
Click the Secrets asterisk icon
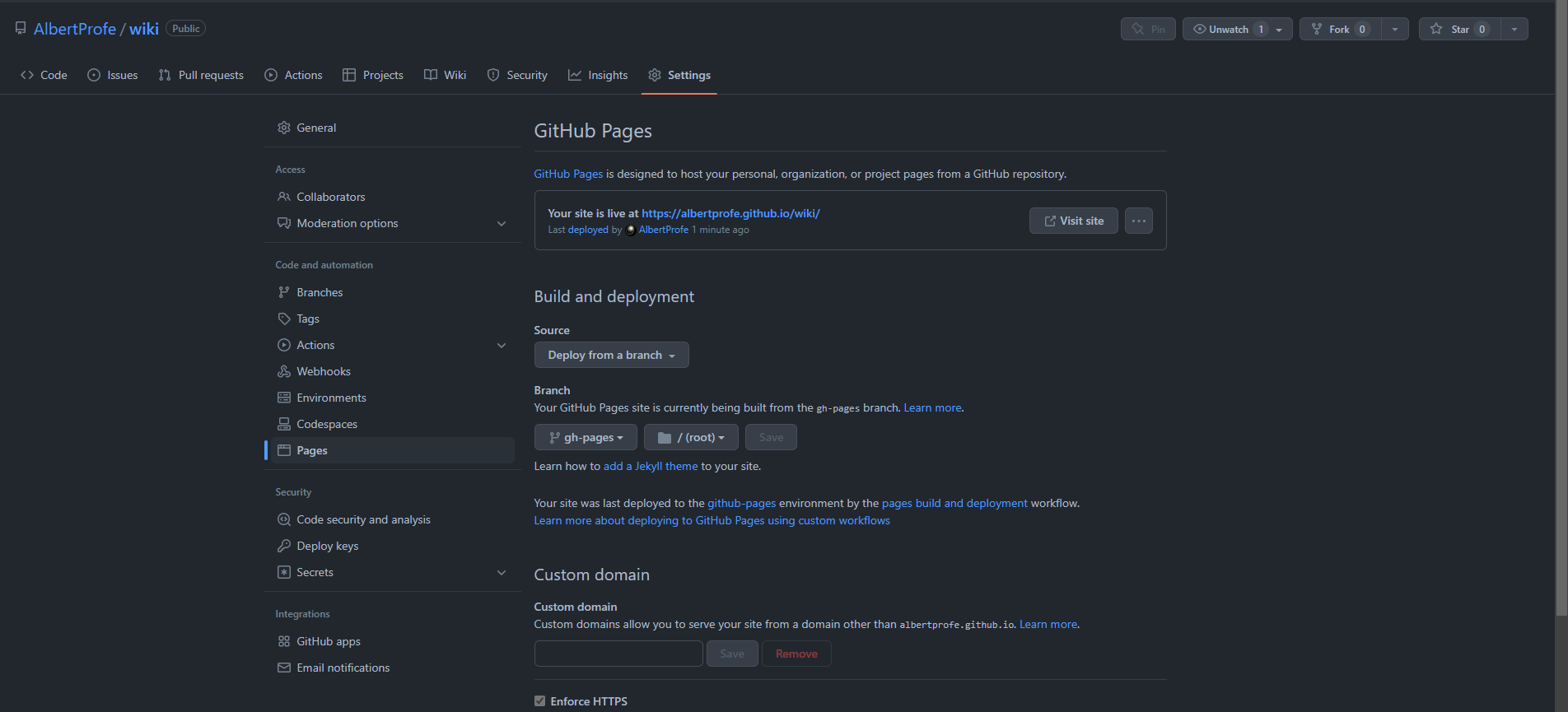284,572
